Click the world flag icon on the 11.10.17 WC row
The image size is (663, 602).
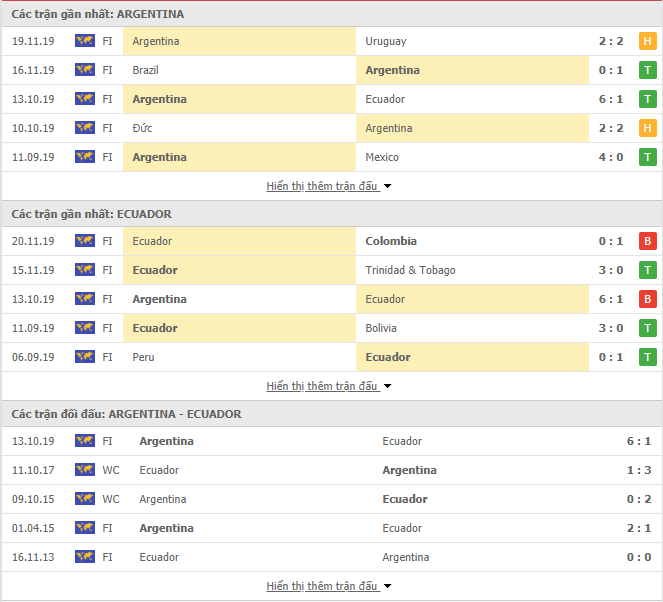click(85, 470)
